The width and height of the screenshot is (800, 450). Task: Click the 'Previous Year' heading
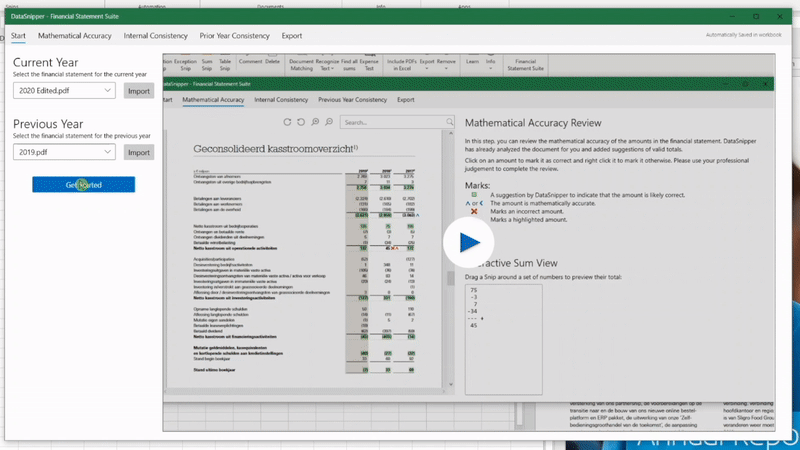48,124
